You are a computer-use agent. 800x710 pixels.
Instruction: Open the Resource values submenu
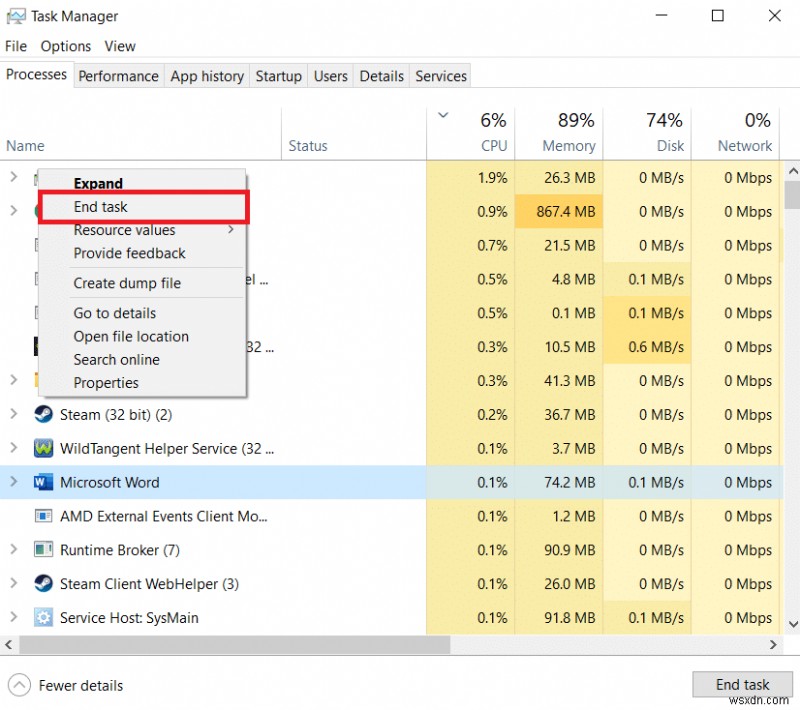tap(124, 230)
